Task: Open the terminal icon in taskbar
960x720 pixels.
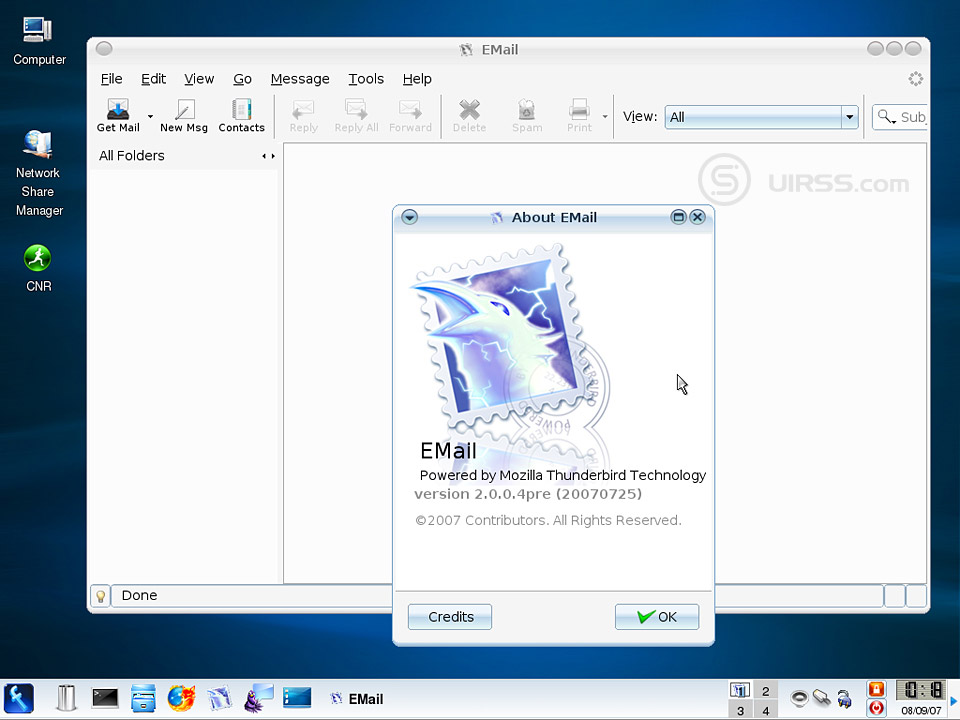Action: 106,697
